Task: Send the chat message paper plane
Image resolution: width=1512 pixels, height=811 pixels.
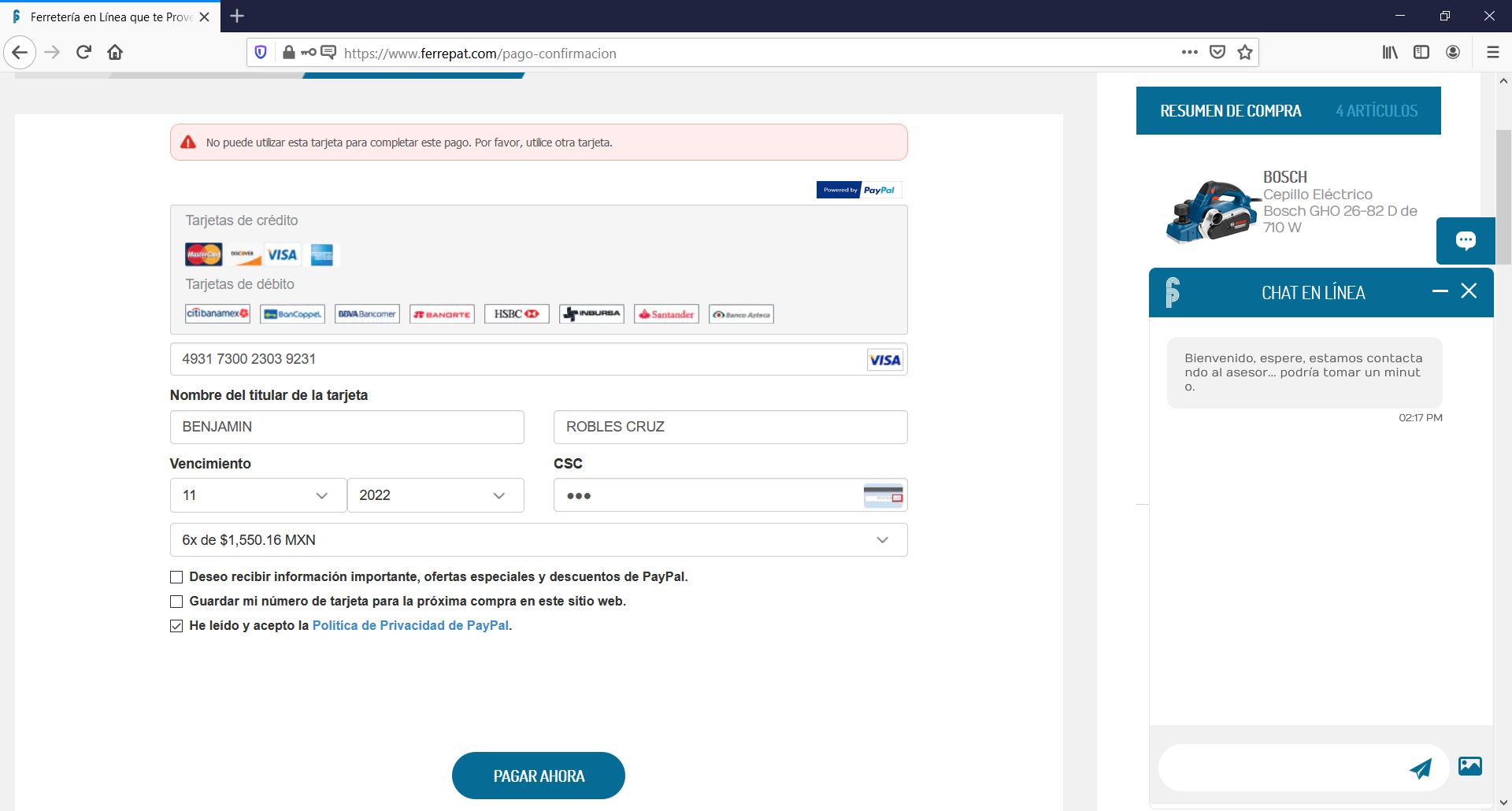Action: [1421, 768]
